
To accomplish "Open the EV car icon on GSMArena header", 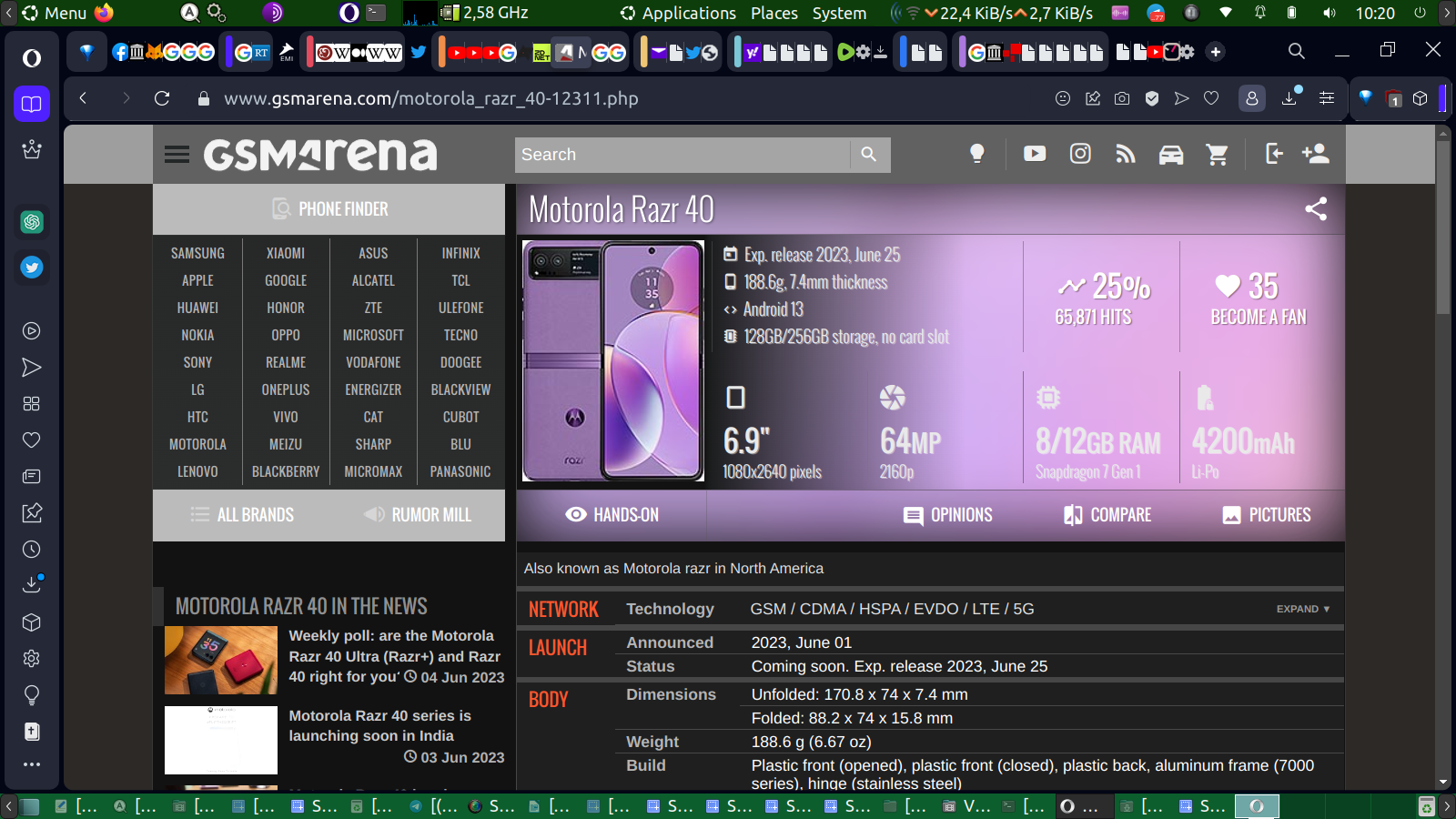I will coord(1171,155).
